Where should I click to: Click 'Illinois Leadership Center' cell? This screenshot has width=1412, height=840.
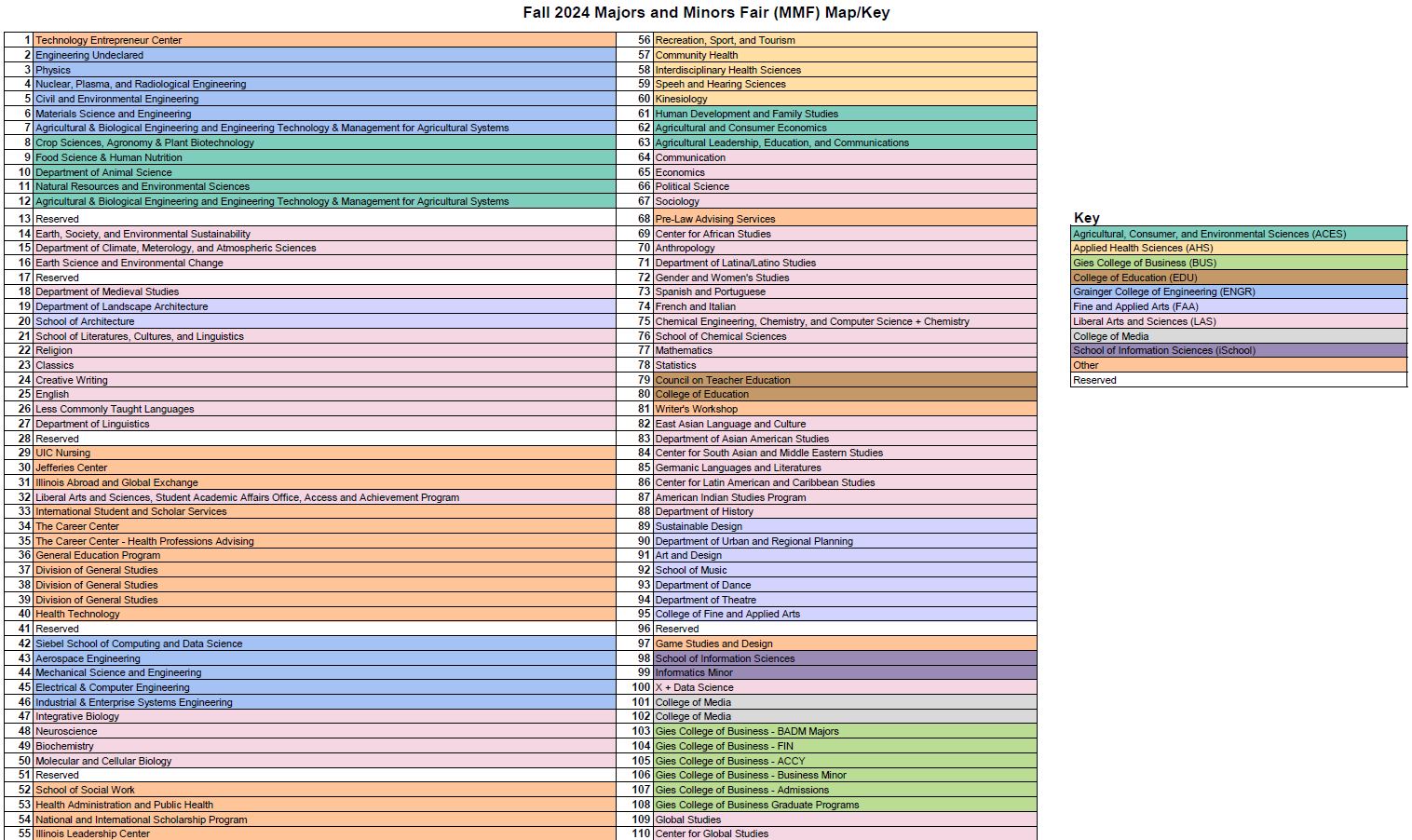tap(324, 833)
